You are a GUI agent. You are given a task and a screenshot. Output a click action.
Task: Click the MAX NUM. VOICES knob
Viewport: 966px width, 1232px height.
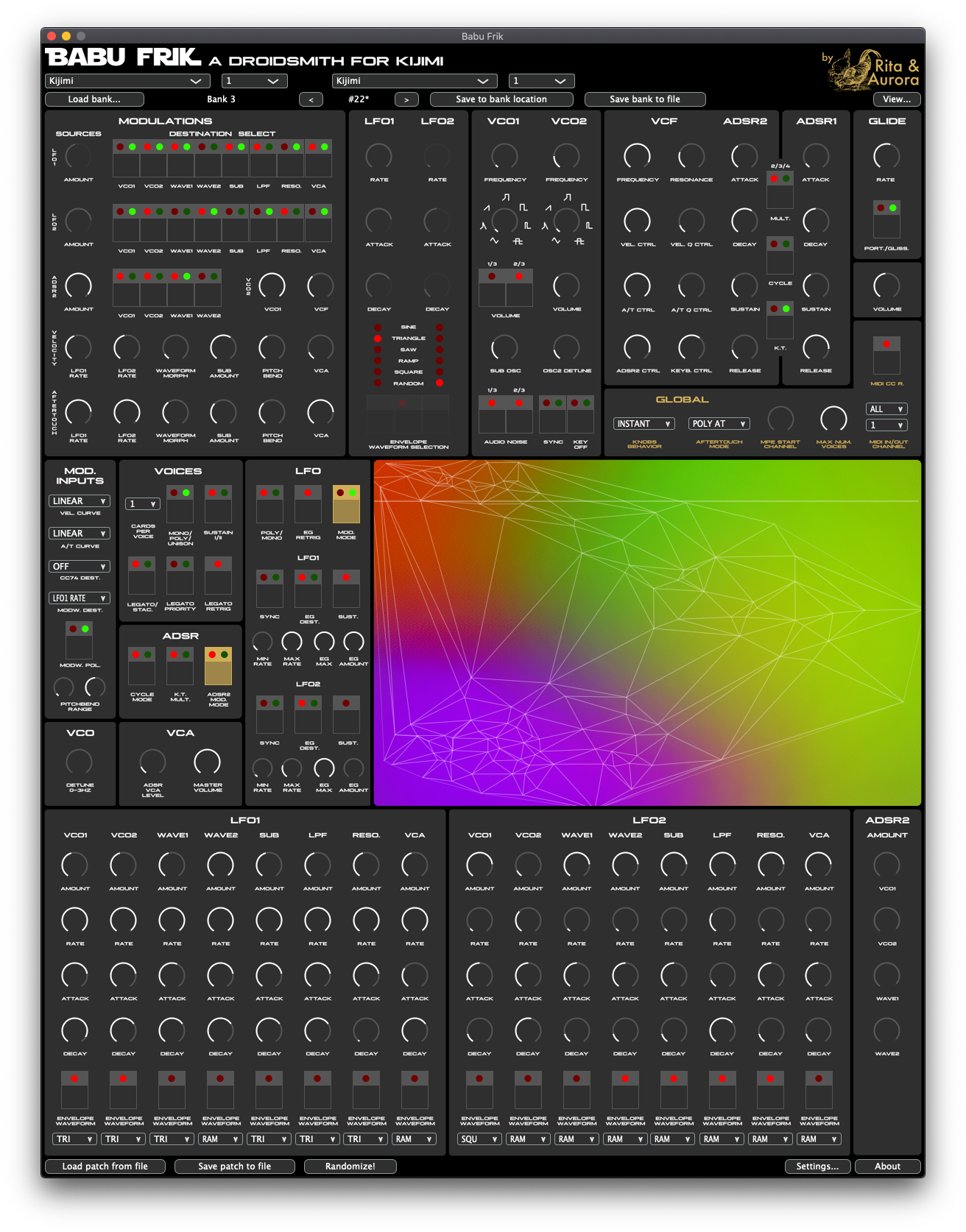pyautogui.click(x=833, y=419)
